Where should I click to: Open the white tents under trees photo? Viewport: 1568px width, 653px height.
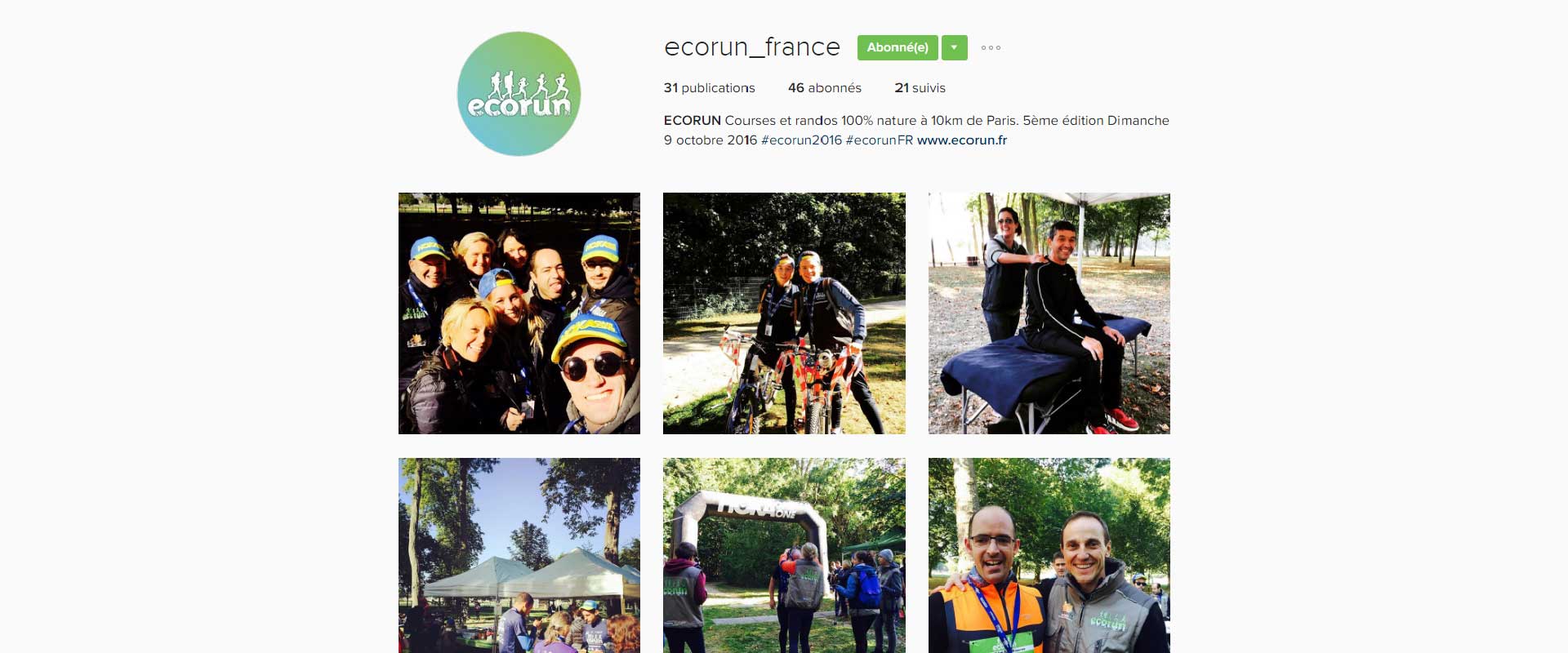coord(519,555)
